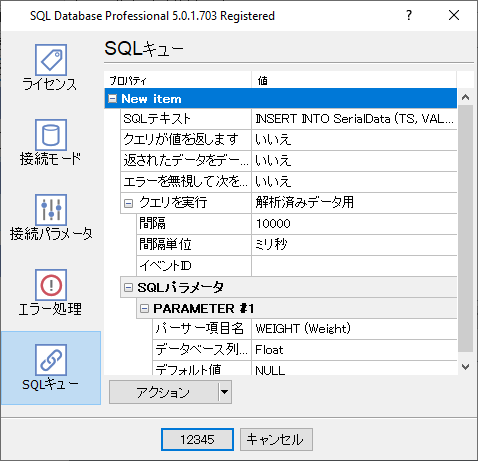The image size is (478, 461).
Task: Click the いいえ value for クエリが値を返します
Action: click(x=354, y=139)
